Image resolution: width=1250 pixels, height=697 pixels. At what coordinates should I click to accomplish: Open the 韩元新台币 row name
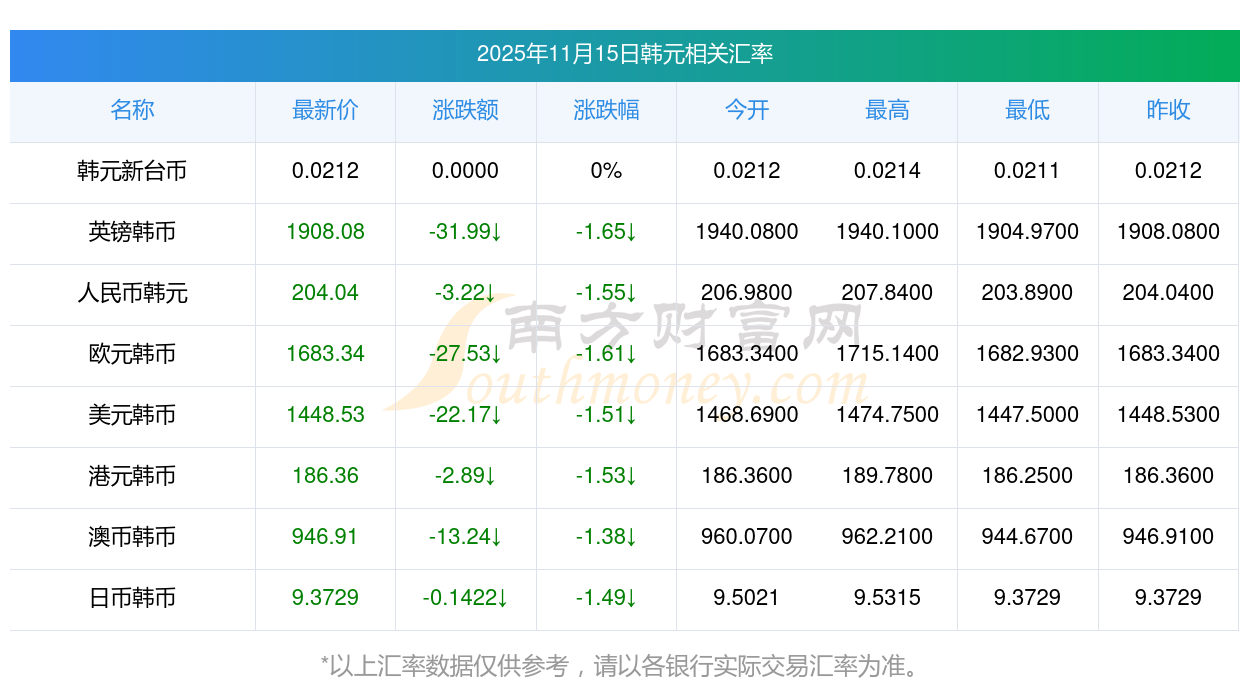click(x=132, y=171)
